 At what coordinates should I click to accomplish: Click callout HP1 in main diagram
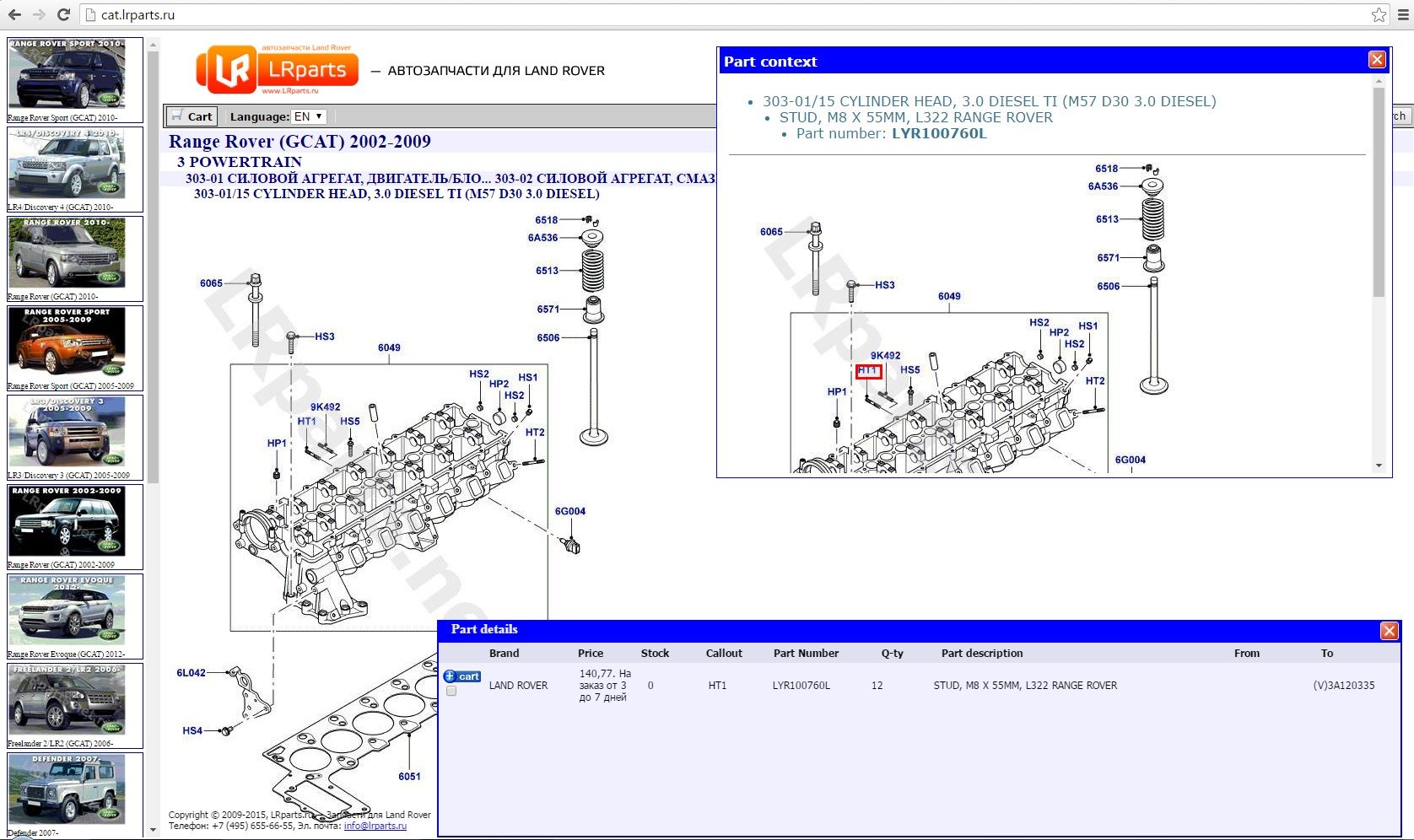click(x=277, y=443)
